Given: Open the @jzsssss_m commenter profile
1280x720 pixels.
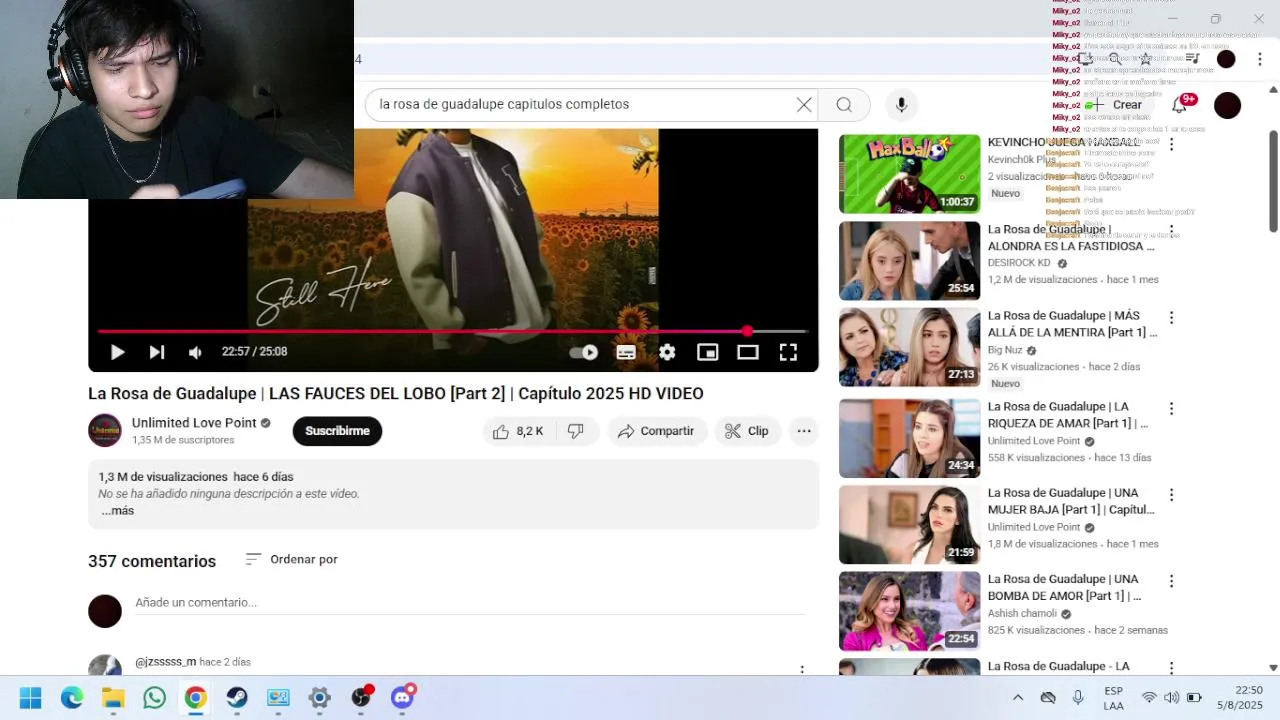Looking at the screenshot, I should (x=166, y=662).
